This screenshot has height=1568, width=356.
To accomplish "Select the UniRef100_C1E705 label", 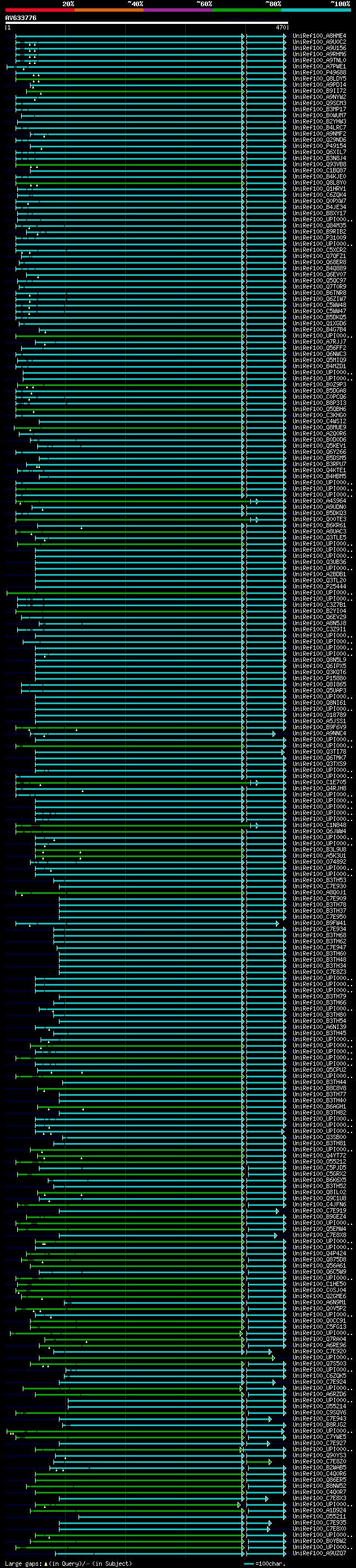I will pos(319,782).
